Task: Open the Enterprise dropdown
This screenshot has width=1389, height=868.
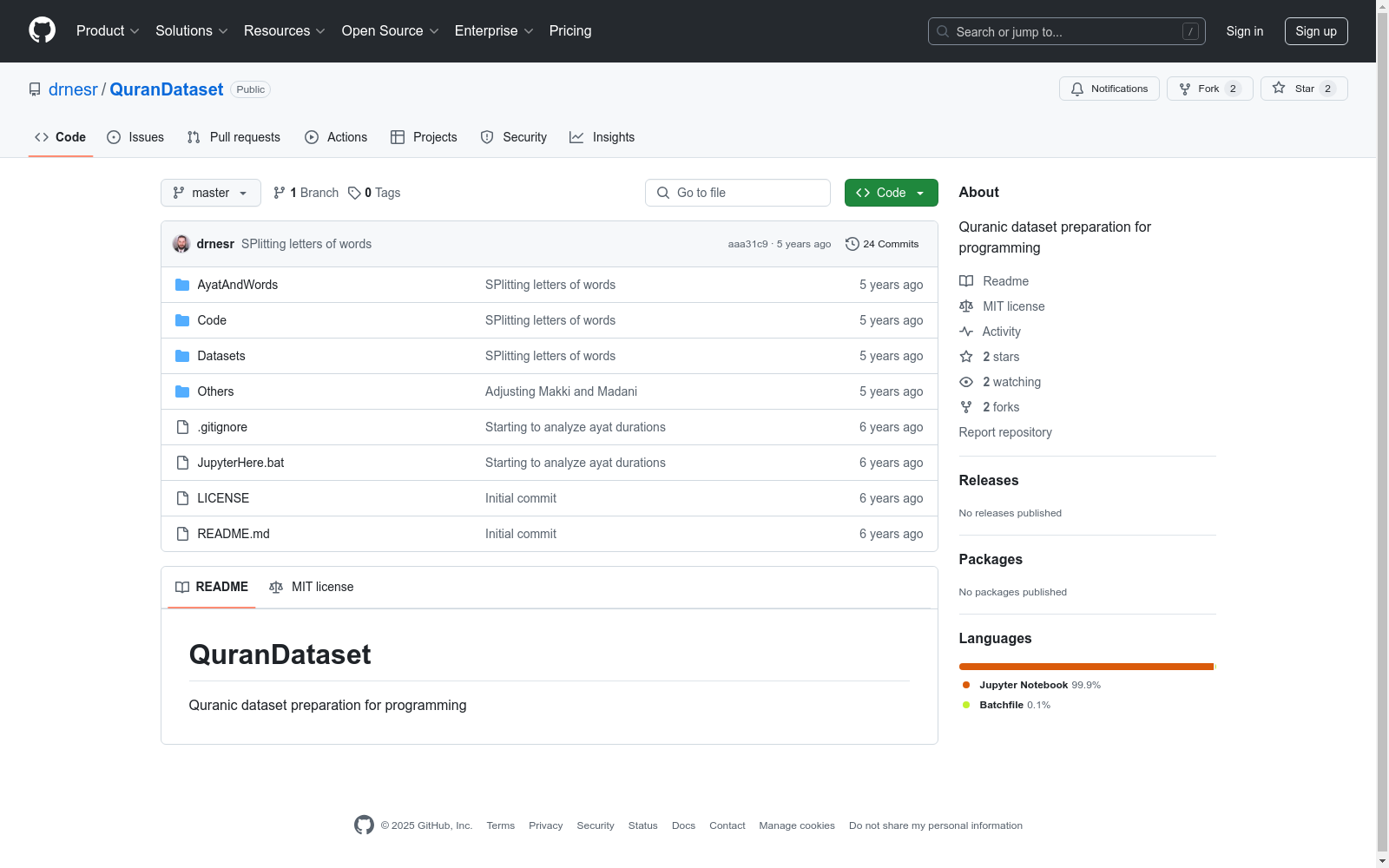Action: pos(494,31)
